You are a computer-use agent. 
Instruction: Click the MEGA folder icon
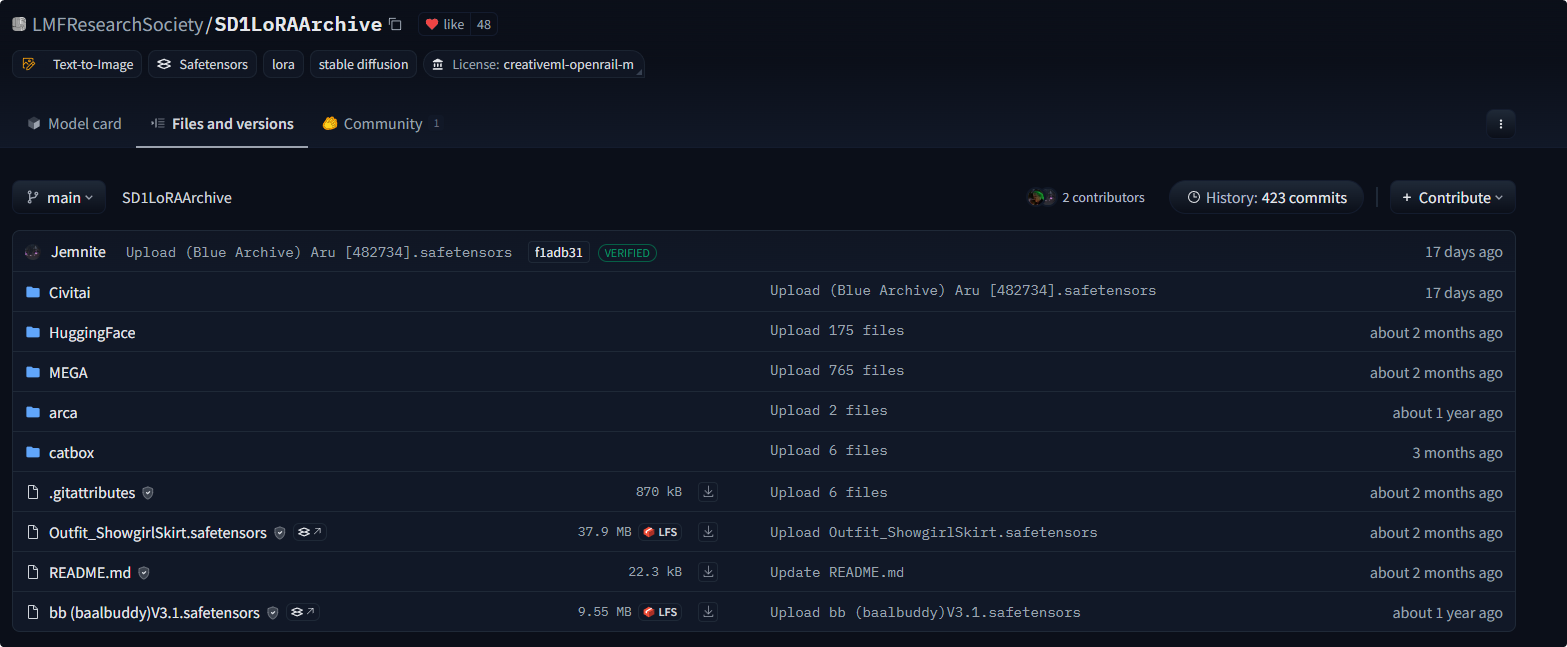point(33,372)
